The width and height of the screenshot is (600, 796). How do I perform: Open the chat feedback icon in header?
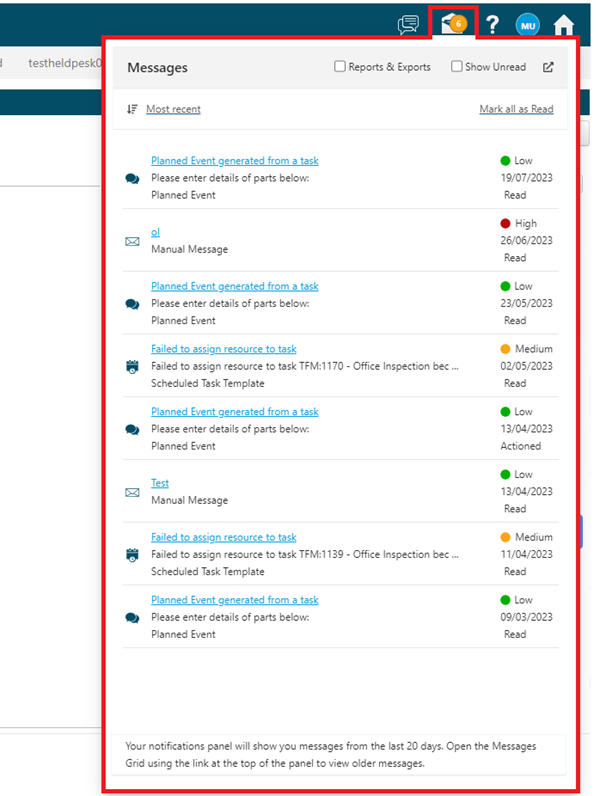tap(407, 24)
